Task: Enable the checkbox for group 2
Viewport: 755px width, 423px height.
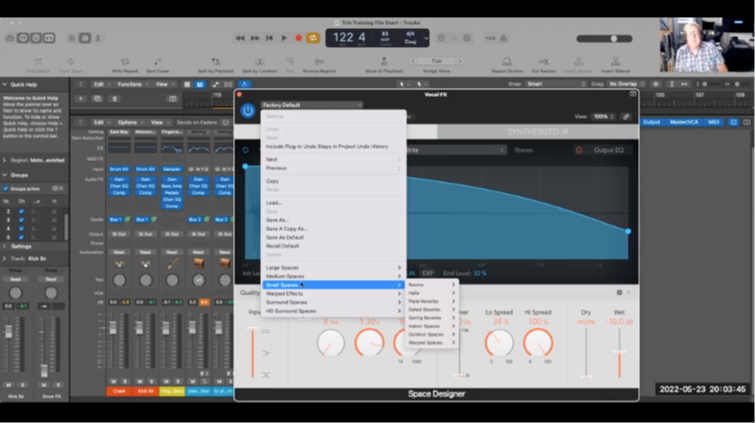Action: click(20, 212)
